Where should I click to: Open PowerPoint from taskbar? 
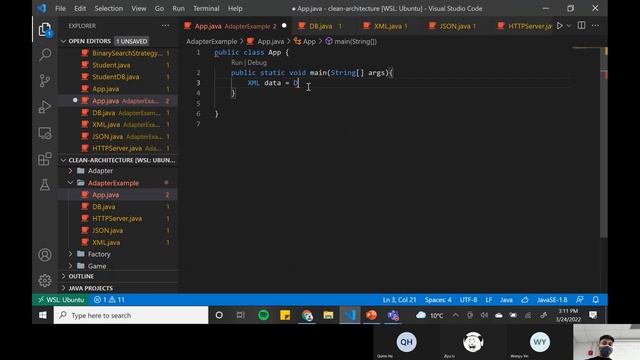pos(371,315)
